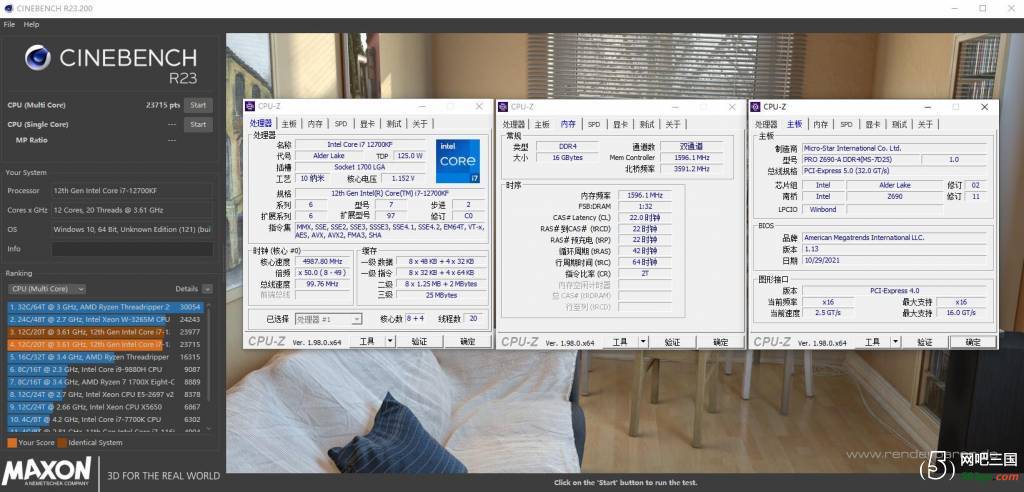
Task: Click the PRO Z690-A DDR4 model field
Action: coord(861,159)
